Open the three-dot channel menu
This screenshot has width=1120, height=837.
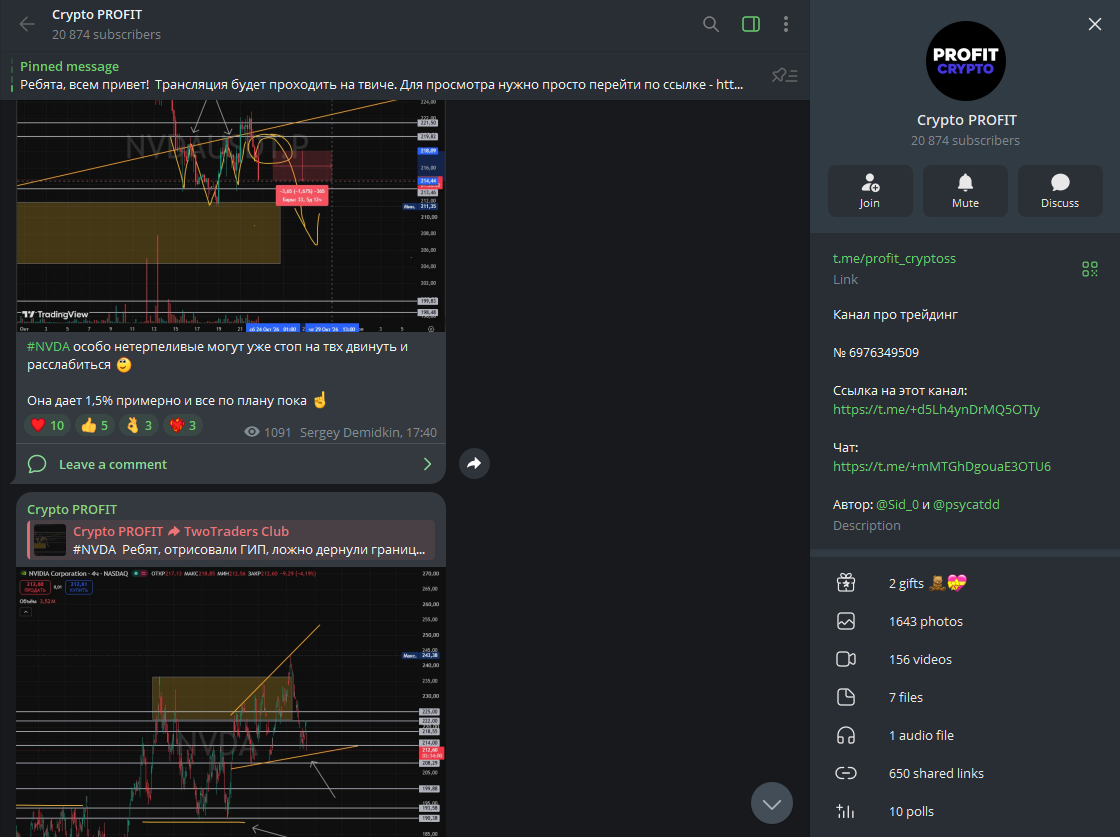(x=786, y=24)
